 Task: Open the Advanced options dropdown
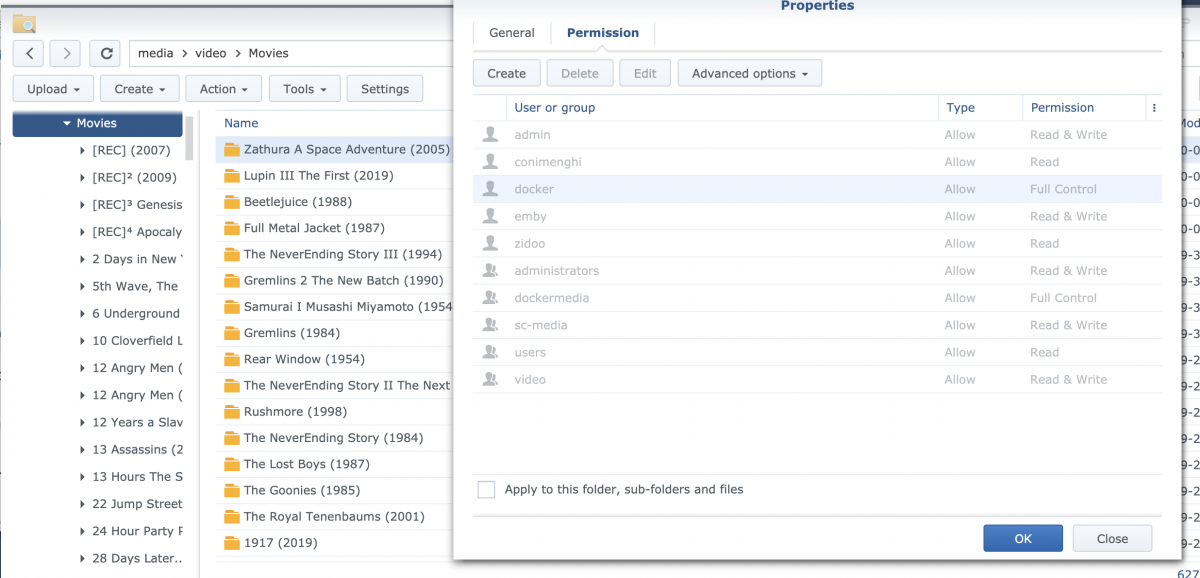coord(749,73)
